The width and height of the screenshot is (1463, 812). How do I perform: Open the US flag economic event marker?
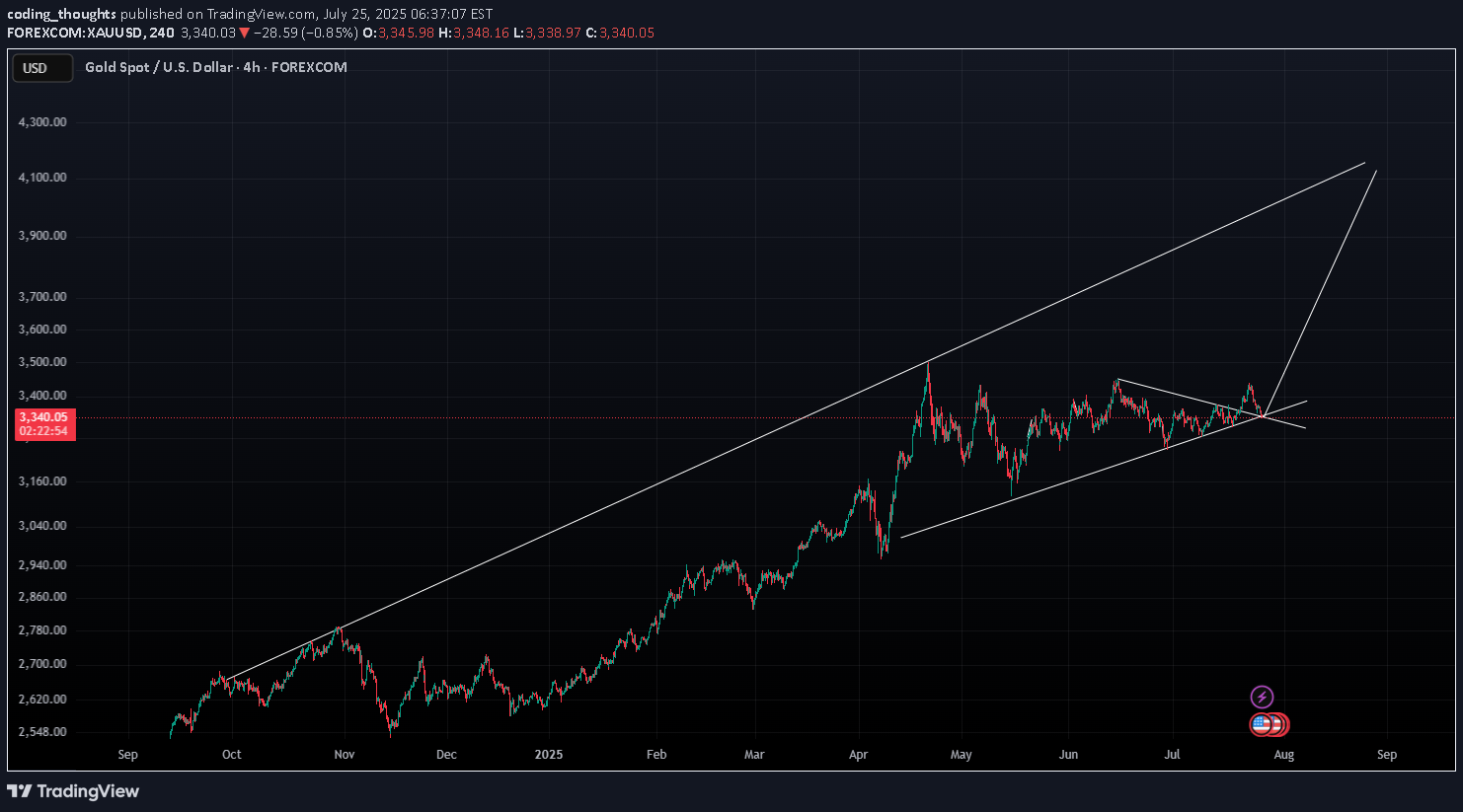tap(1262, 725)
